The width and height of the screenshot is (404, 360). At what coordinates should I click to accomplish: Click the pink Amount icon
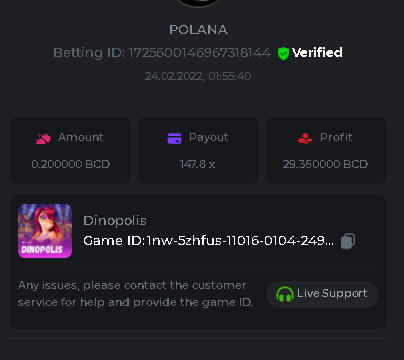(43, 138)
